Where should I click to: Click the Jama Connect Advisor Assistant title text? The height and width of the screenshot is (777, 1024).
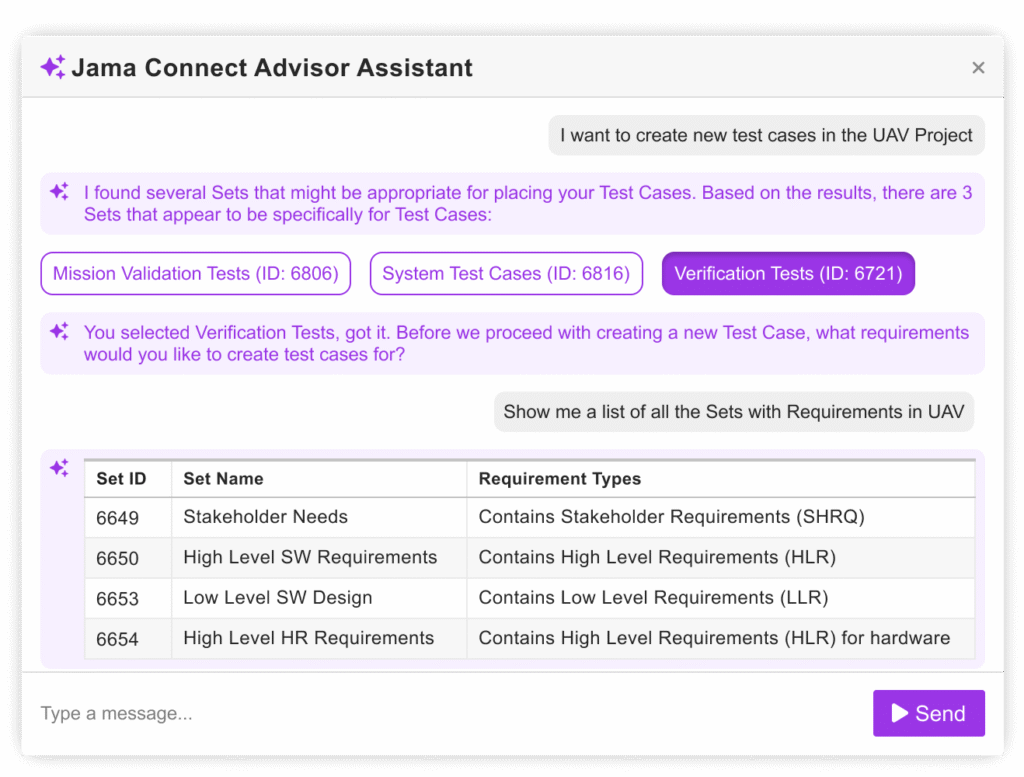click(272, 67)
